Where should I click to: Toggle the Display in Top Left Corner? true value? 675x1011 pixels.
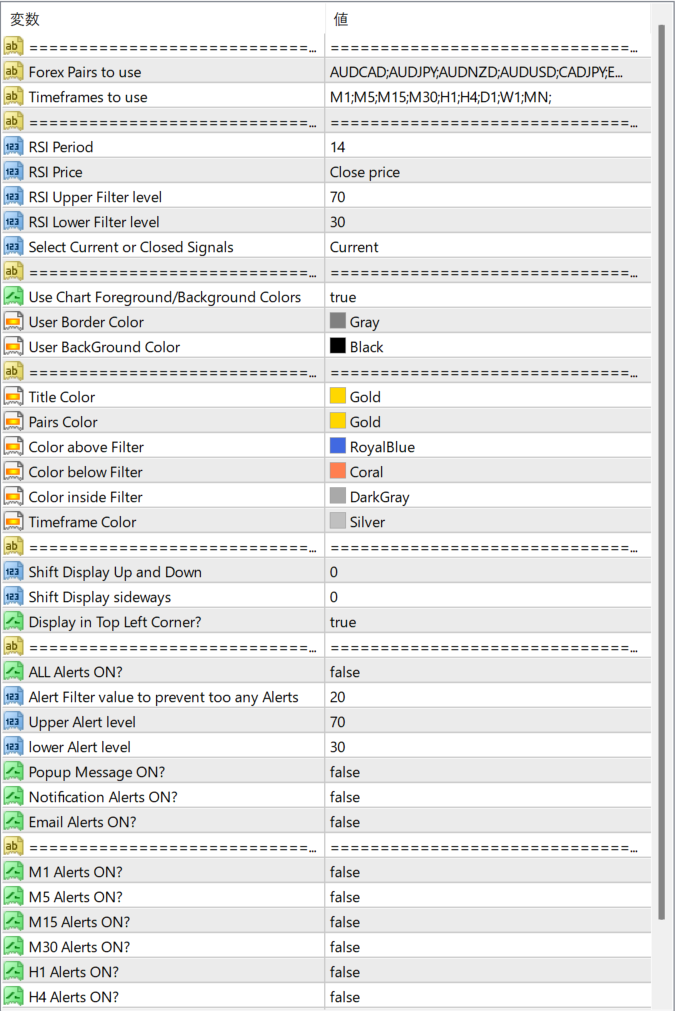coord(488,622)
